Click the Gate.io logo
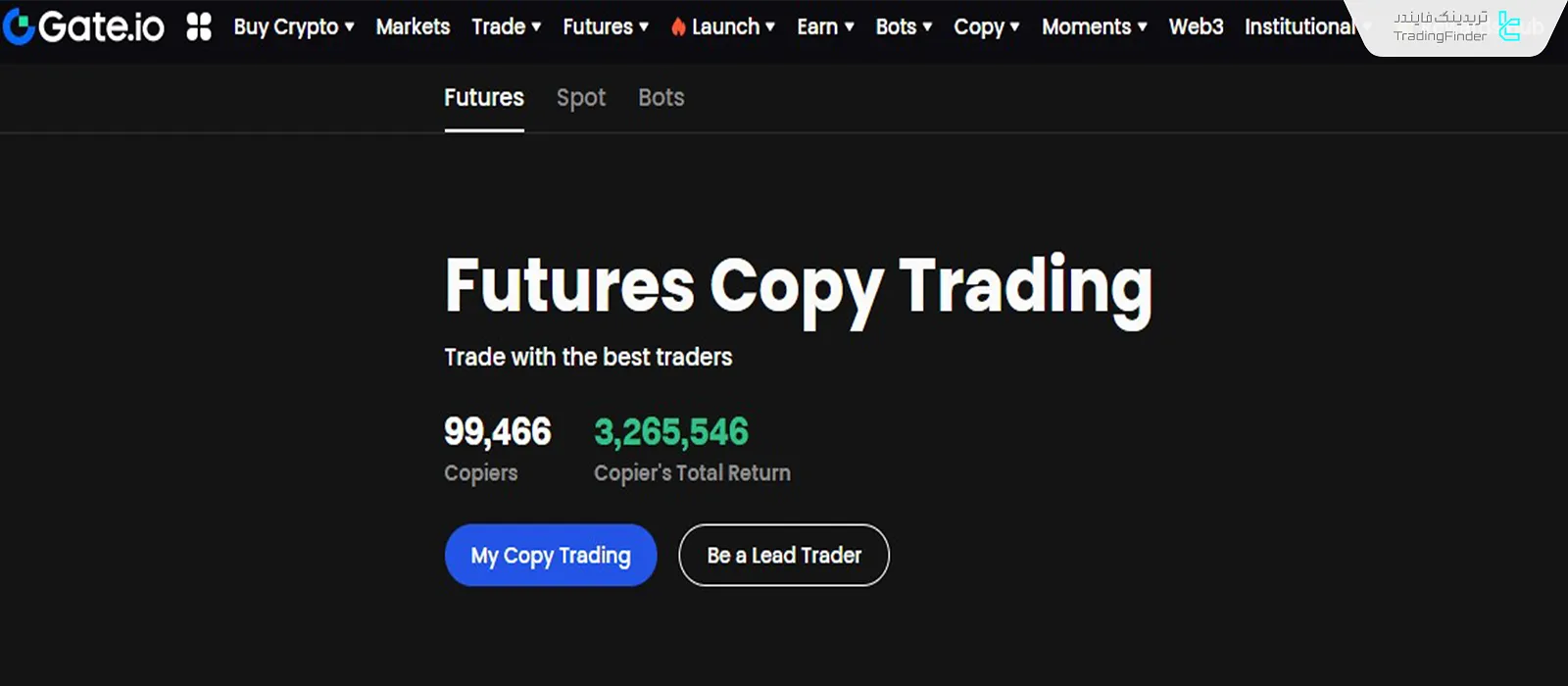Image resolution: width=1568 pixels, height=686 pixels. tap(84, 26)
